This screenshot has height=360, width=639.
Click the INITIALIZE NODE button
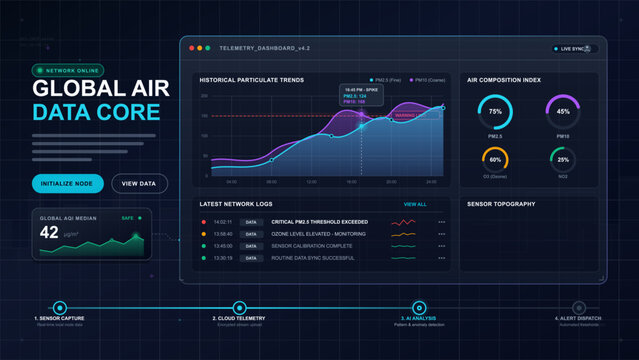point(68,183)
